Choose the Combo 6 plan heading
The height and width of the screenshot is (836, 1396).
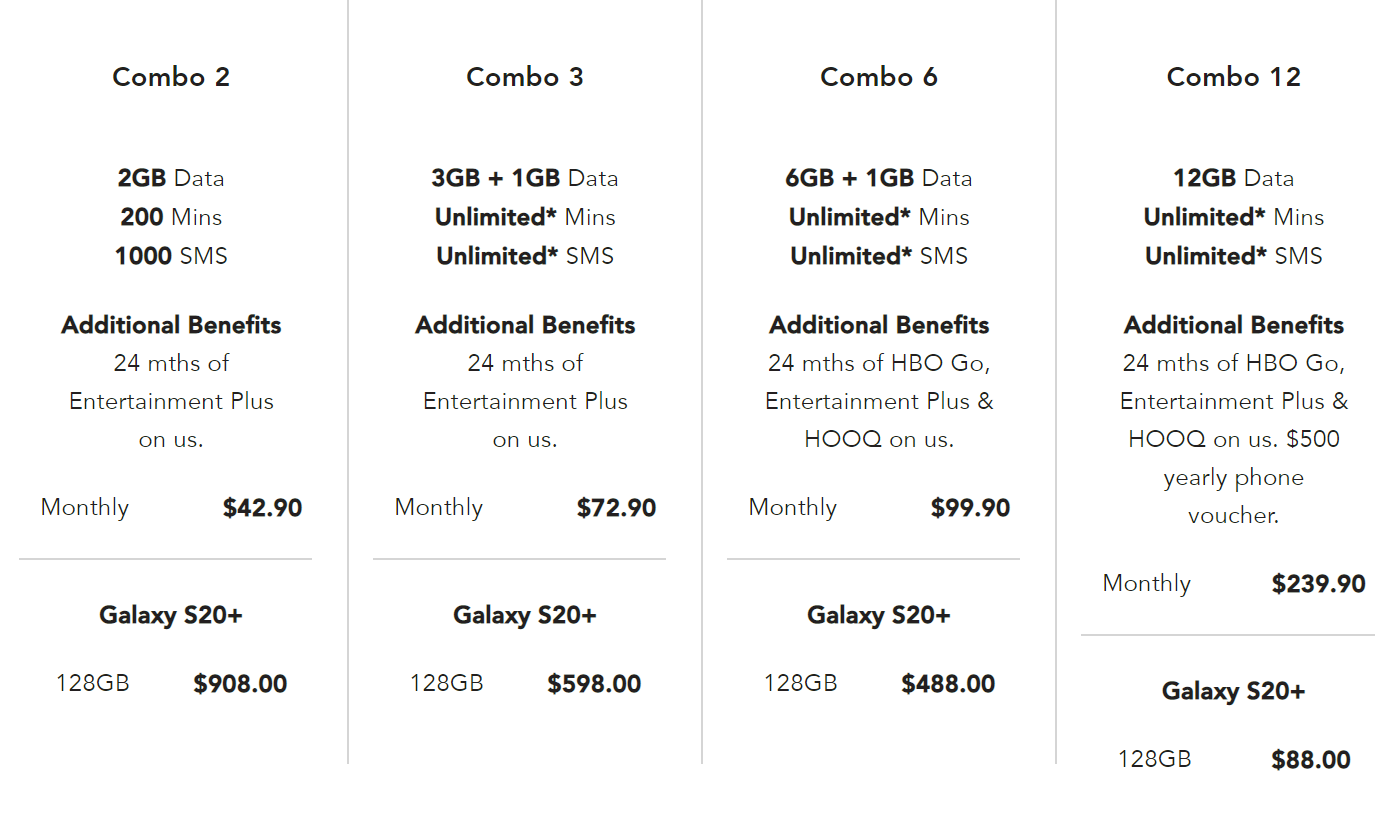[879, 77]
